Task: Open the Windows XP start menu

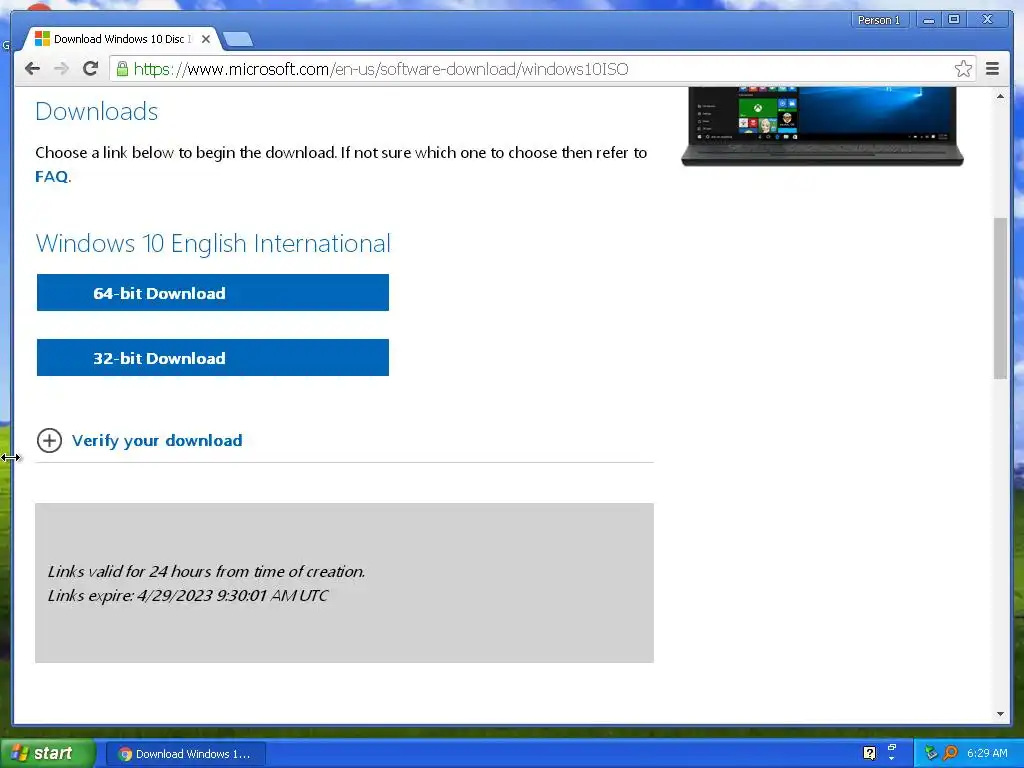Action: click(47, 753)
